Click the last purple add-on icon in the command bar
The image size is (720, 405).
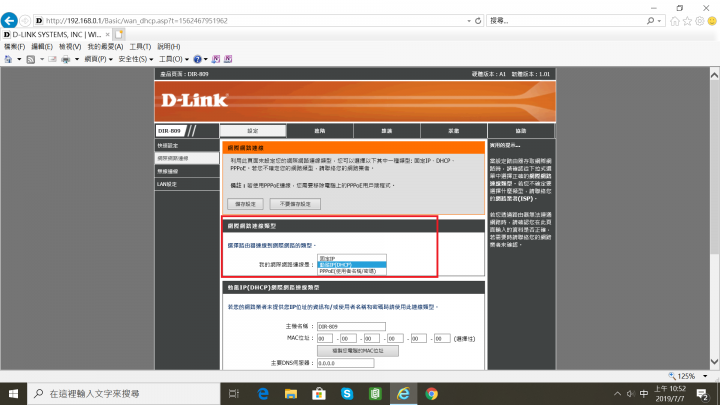(228, 59)
